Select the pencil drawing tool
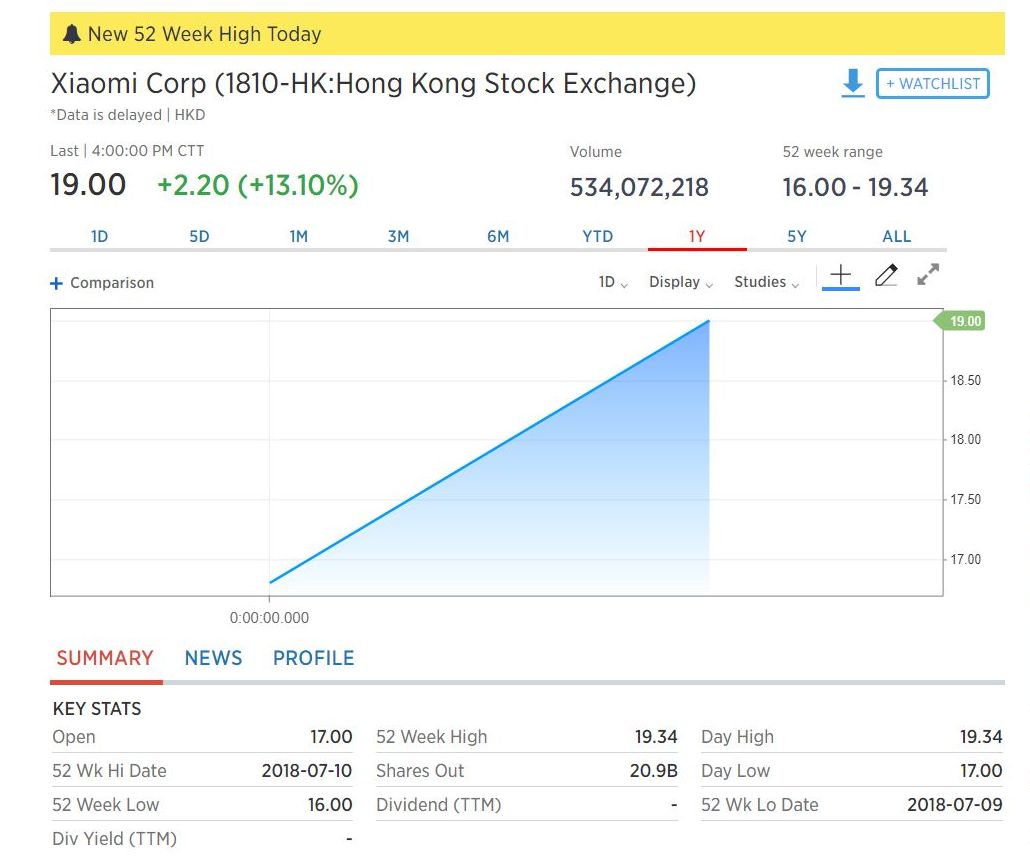Image resolution: width=1030 pixels, height=862 pixels. pyautogui.click(x=886, y=276)
